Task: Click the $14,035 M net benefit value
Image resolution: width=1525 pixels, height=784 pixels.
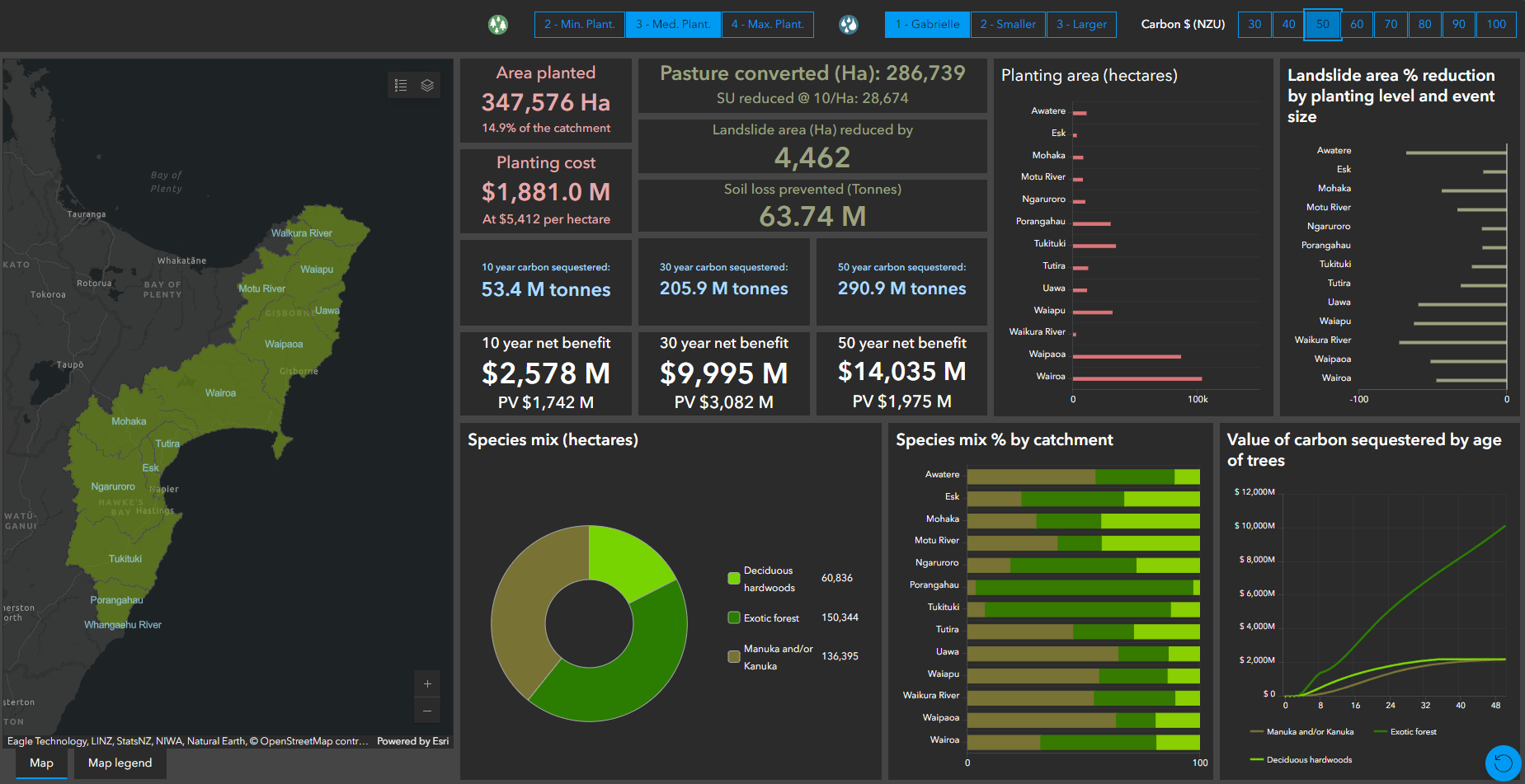Action: pos(902,372)
